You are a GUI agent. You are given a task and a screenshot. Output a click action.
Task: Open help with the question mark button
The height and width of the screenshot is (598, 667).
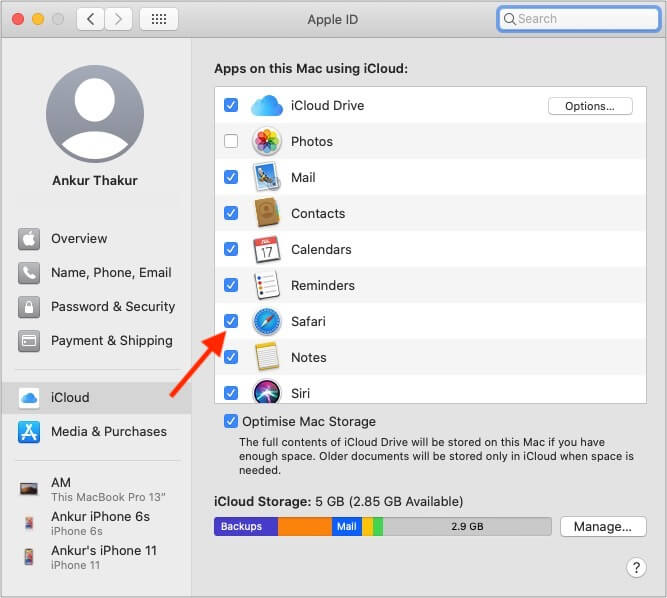tap(636, 567)
